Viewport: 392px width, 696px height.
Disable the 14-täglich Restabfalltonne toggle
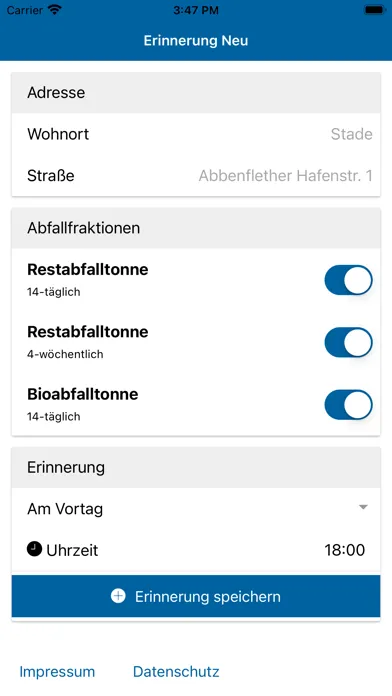coord(348,280)
